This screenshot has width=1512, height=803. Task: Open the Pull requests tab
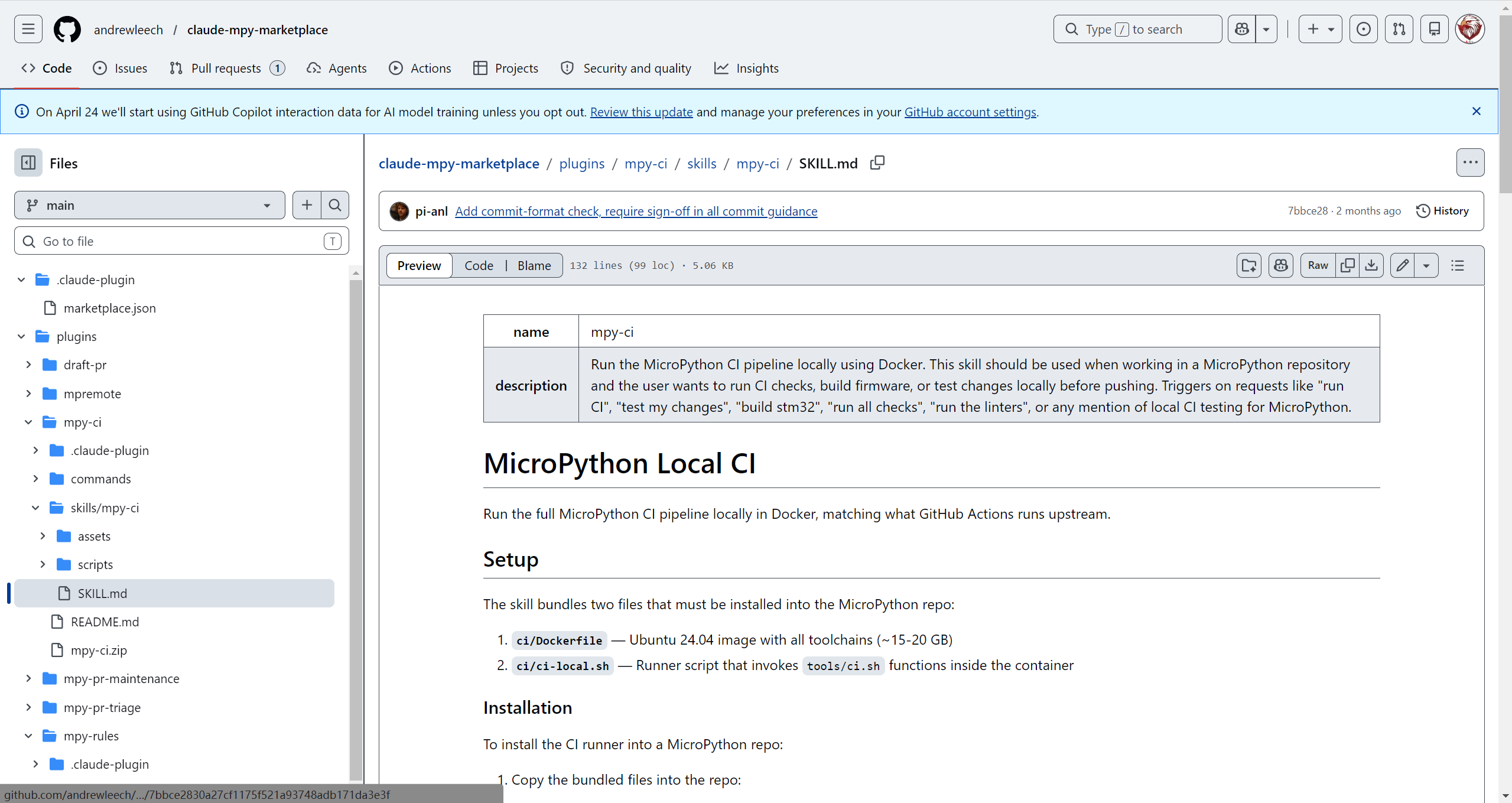pyautogui.click(x=227, y=68)
